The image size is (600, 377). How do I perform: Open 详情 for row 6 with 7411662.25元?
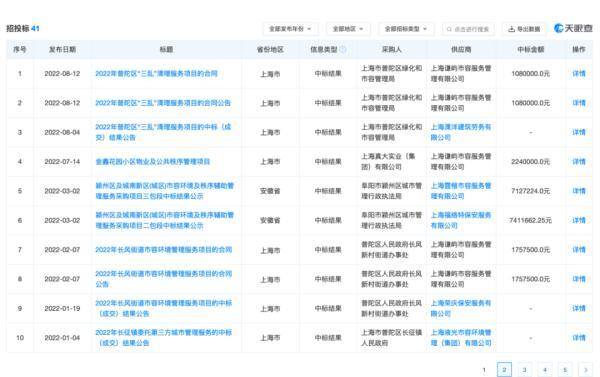pyautogui.click(x=579, y=220)
